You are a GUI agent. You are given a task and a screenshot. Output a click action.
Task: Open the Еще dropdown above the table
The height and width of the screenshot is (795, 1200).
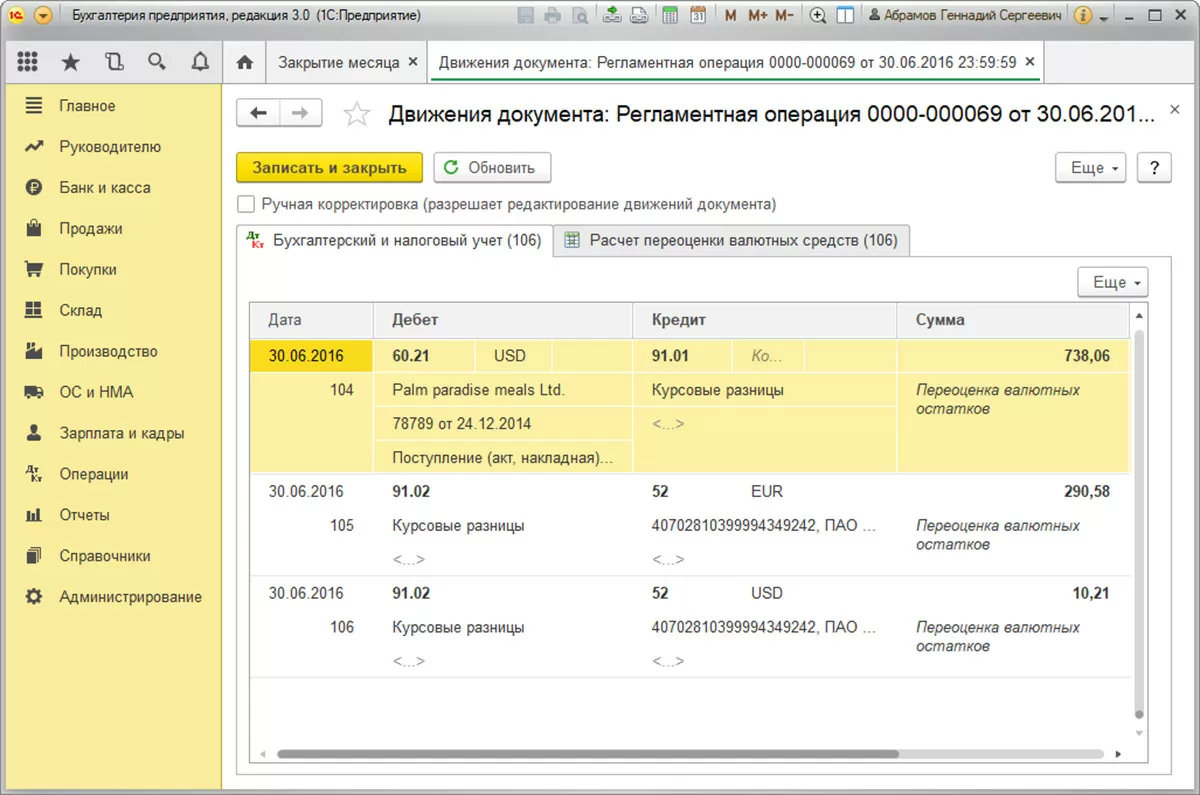[1112, 283]
